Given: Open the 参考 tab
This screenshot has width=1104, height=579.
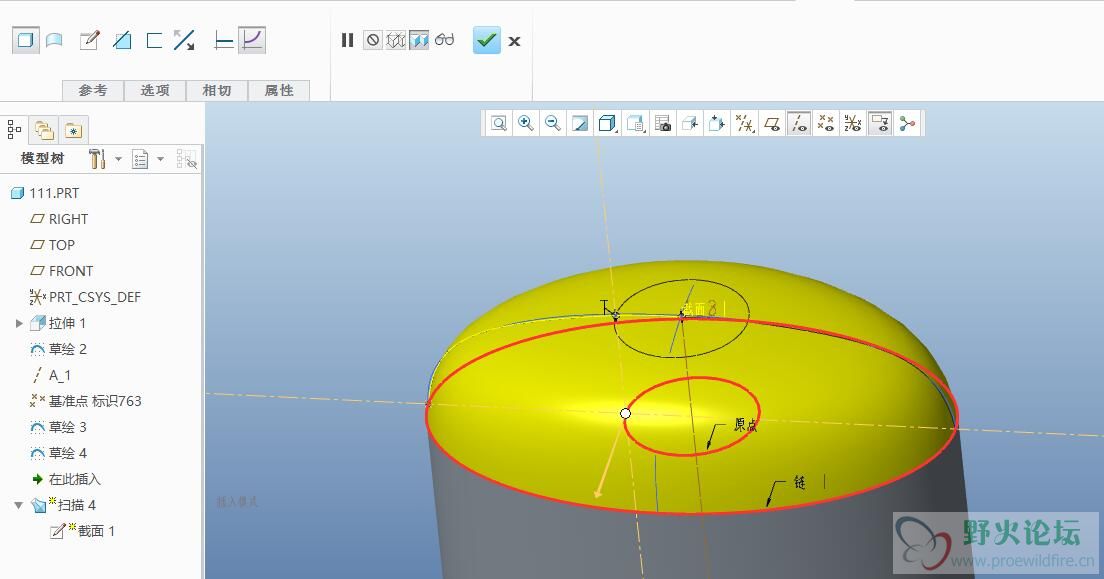Looking at the screenshot, I should click(93, 90).
